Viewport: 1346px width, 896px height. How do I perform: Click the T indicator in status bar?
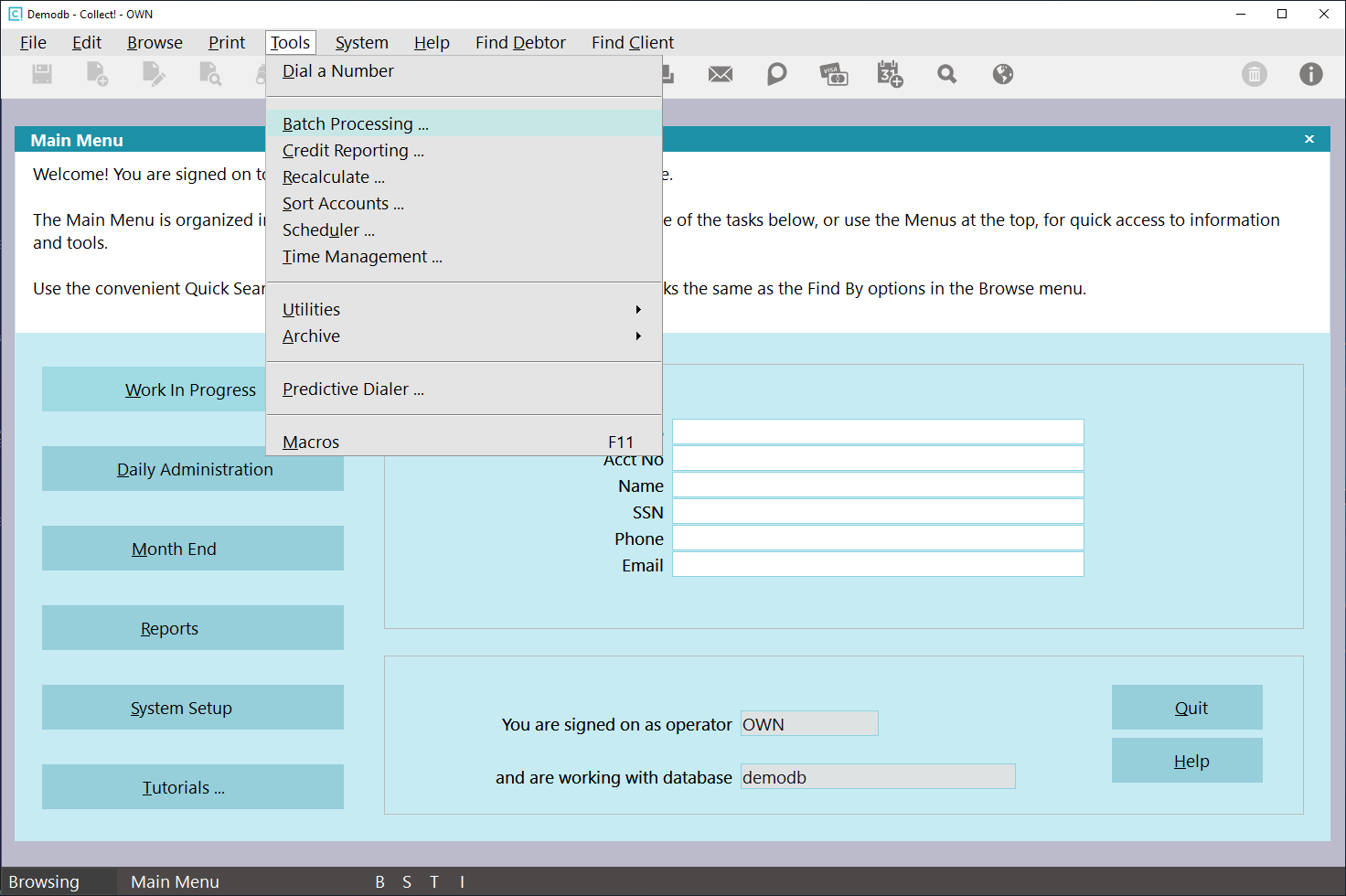pos(434,882)
